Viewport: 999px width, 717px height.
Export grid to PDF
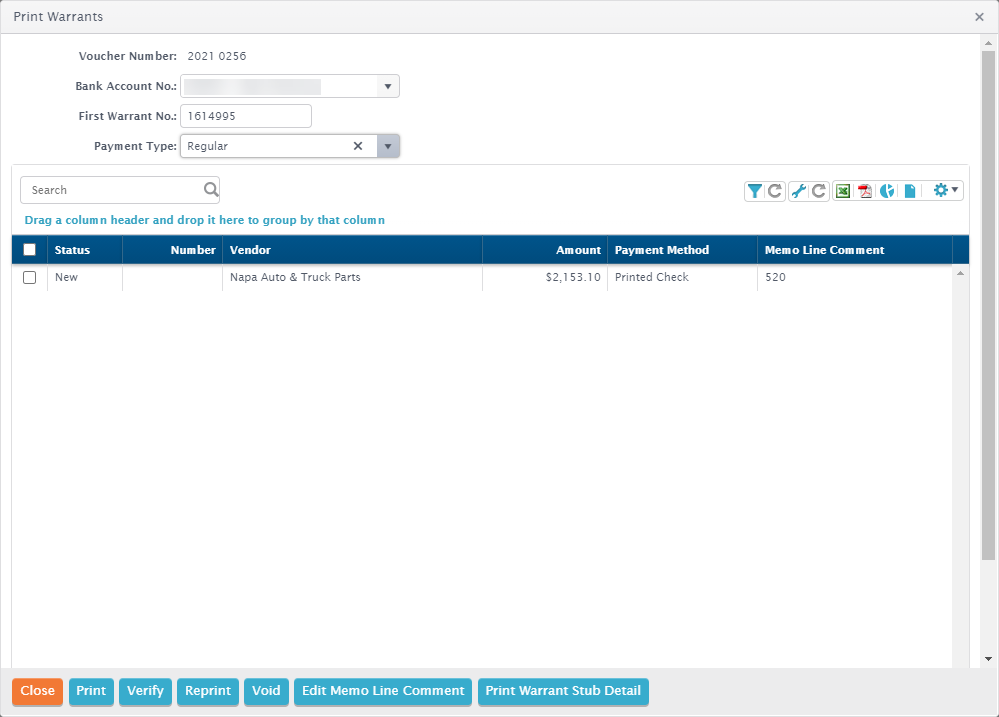coord(865,191)
